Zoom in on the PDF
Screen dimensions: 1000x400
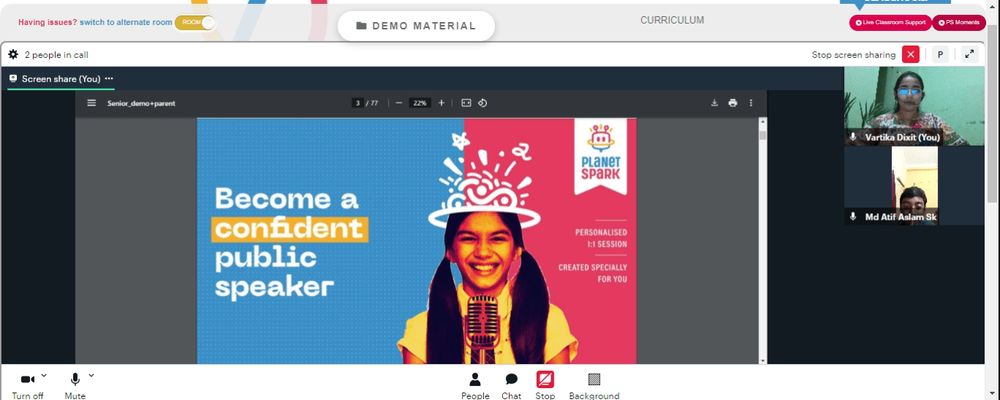point(441,103)
